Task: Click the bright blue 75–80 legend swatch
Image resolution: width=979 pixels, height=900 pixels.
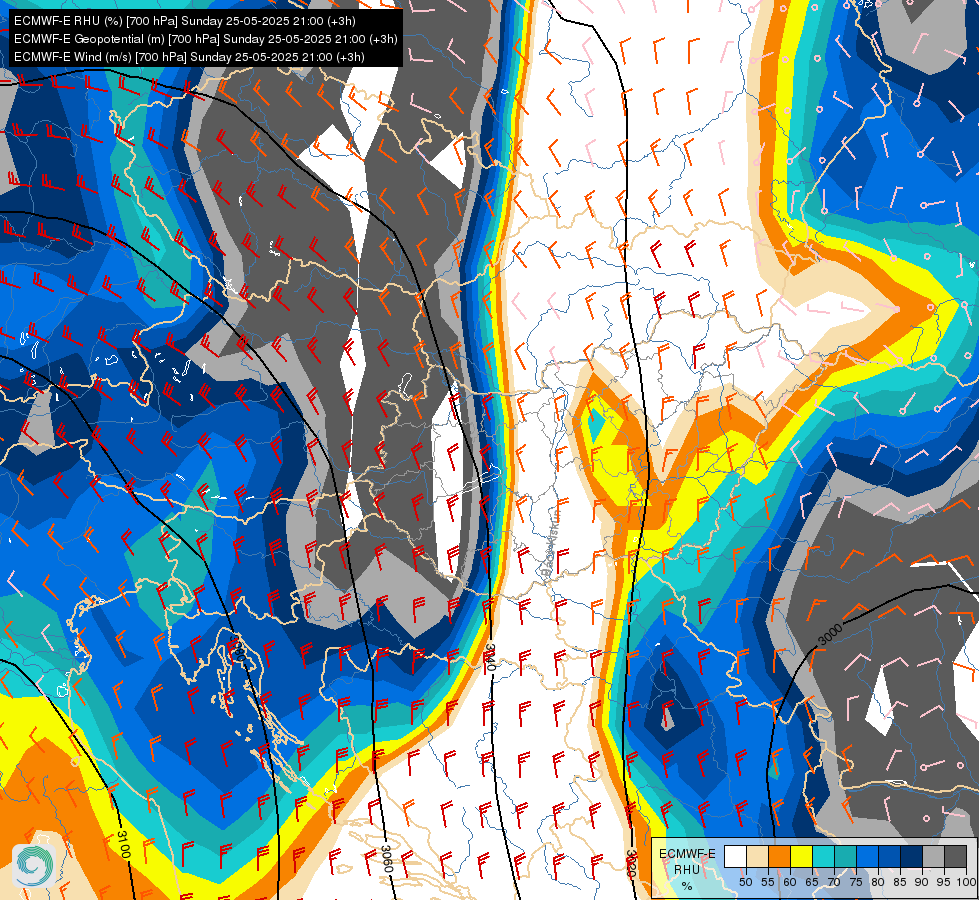Action: pyautogui.click(x=867, y=856)
